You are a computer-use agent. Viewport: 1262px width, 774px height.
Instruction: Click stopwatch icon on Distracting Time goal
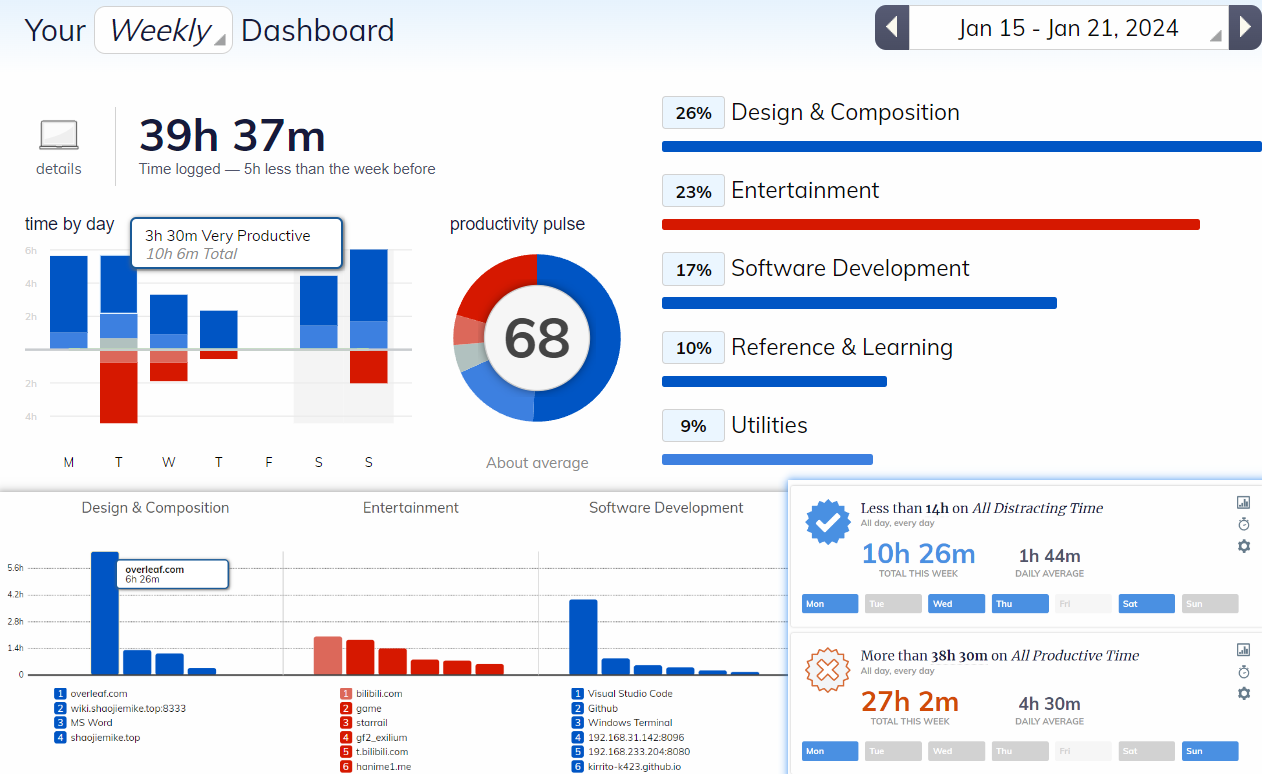pyautogui.click(x=1244, y=524)
